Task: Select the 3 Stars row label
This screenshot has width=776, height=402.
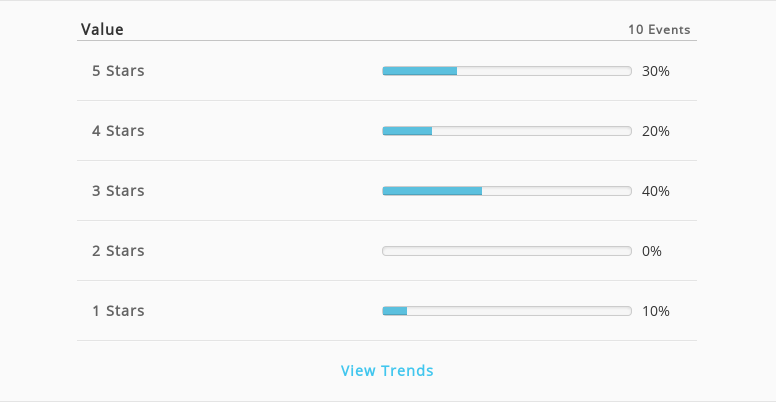Action: click(x=118, y=191)
